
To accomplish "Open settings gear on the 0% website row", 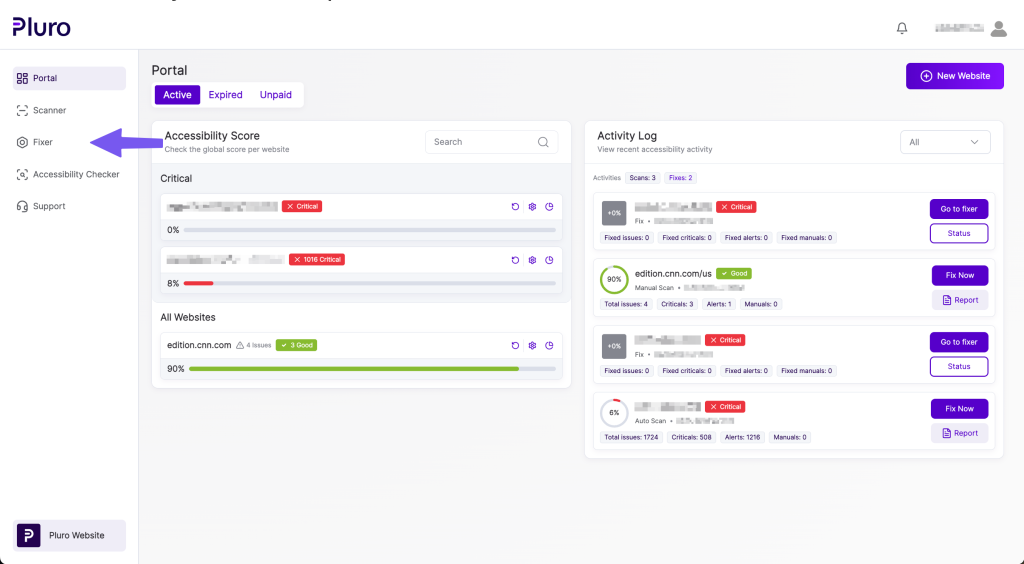I will tap(532, 206).
